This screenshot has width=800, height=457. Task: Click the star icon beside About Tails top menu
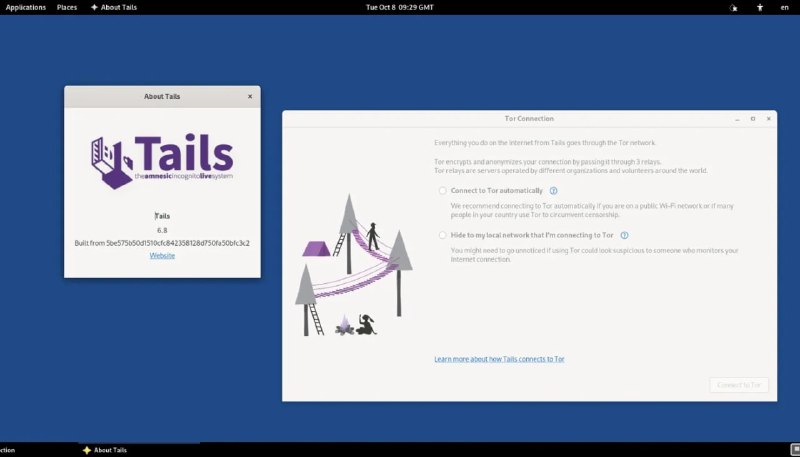[94, 7]
